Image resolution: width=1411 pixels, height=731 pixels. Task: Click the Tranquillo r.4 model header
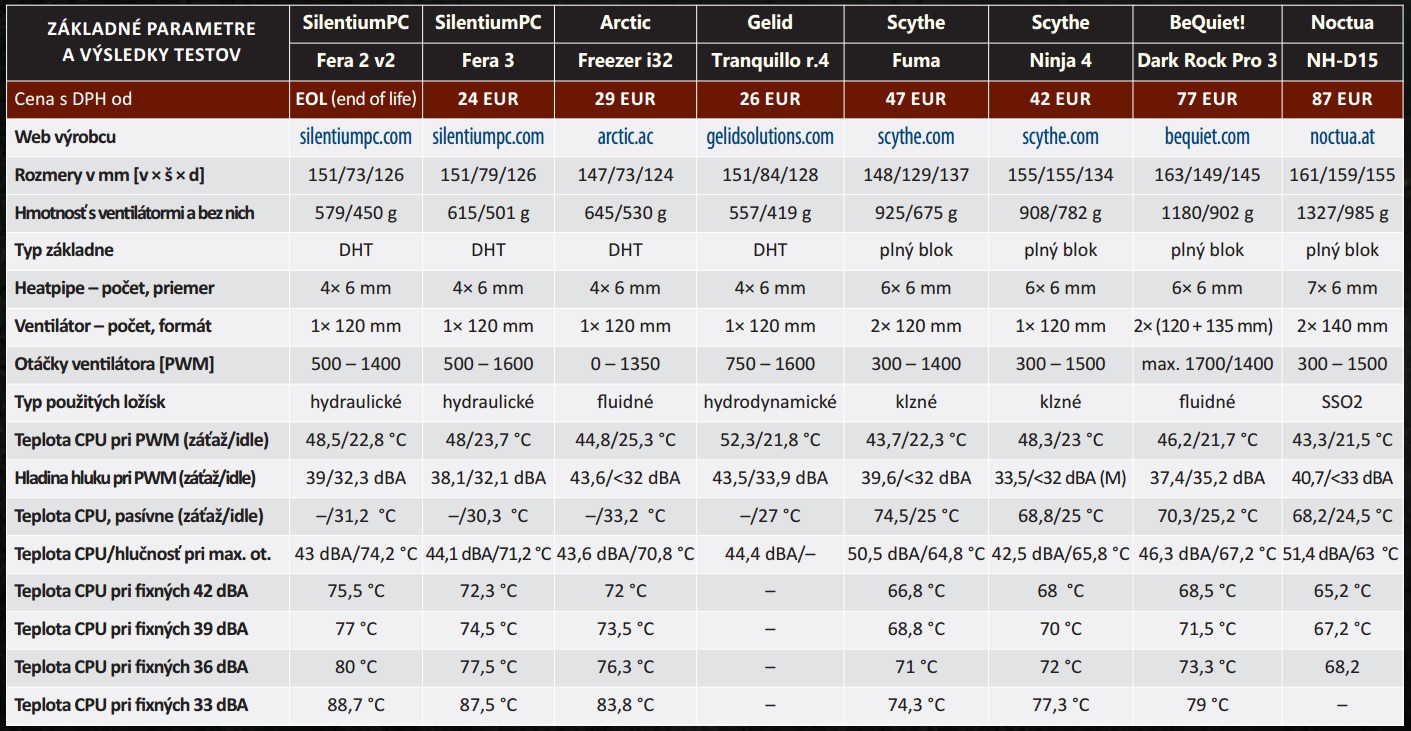(x=770, y=60)
